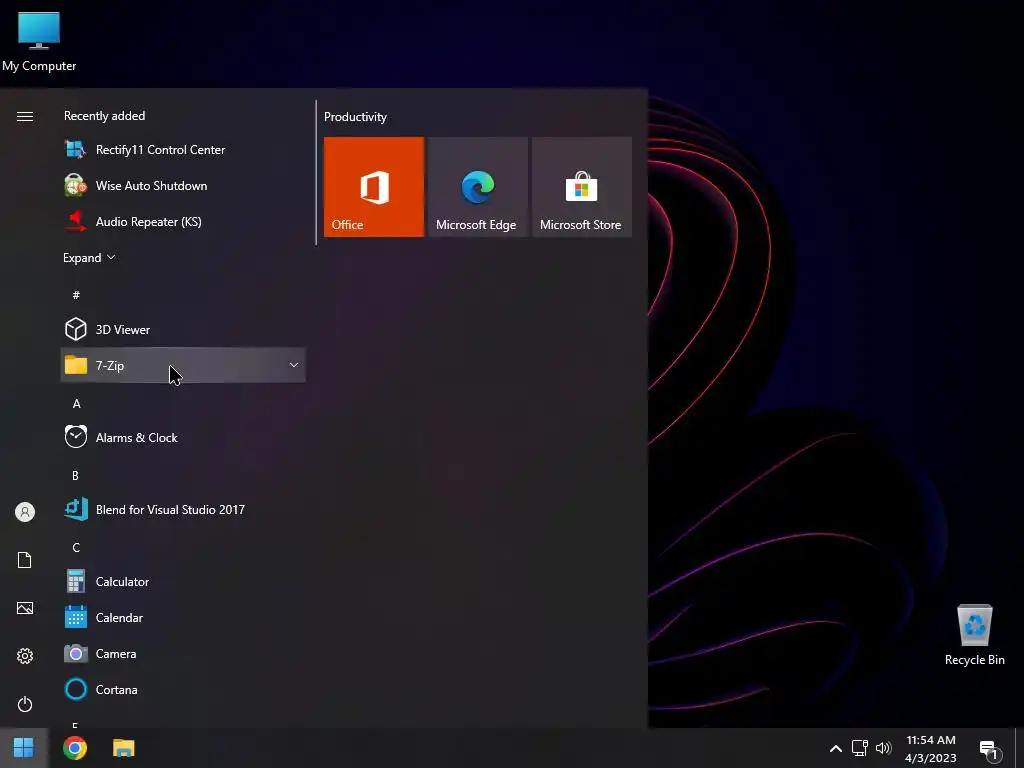This screenshot has width=1024, height=768.
Task: Click the # letter header
Action: [76, 295]
